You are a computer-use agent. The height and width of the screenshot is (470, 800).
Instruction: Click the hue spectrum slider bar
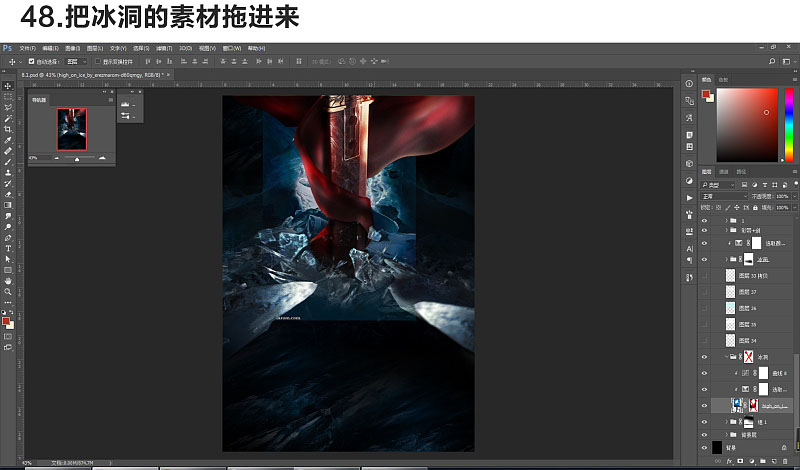tap(789, 125)
